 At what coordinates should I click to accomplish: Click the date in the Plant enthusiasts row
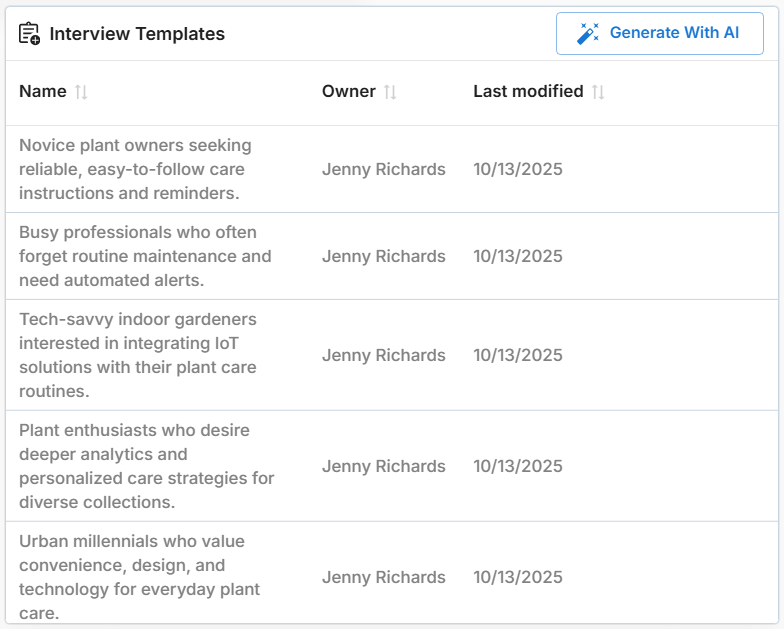518,466
